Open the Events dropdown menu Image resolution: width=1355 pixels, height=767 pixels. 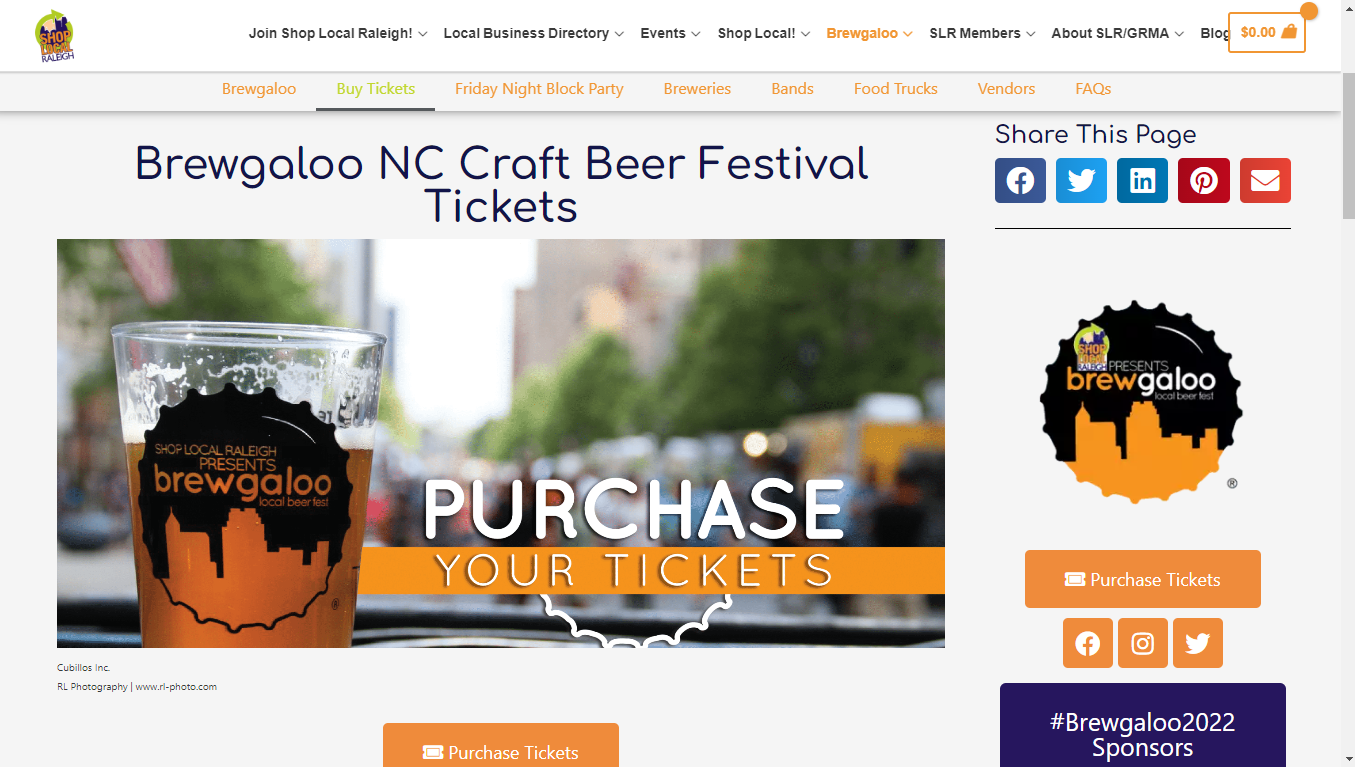point(670,33)
